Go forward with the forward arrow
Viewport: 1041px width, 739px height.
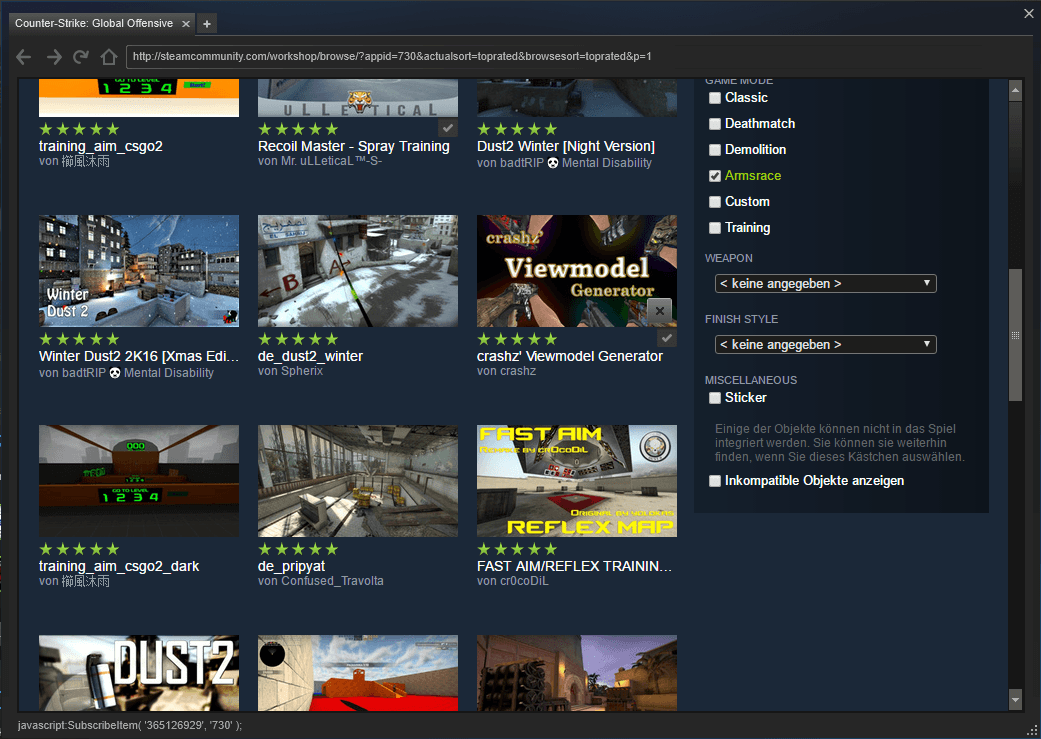click(54, 57)
